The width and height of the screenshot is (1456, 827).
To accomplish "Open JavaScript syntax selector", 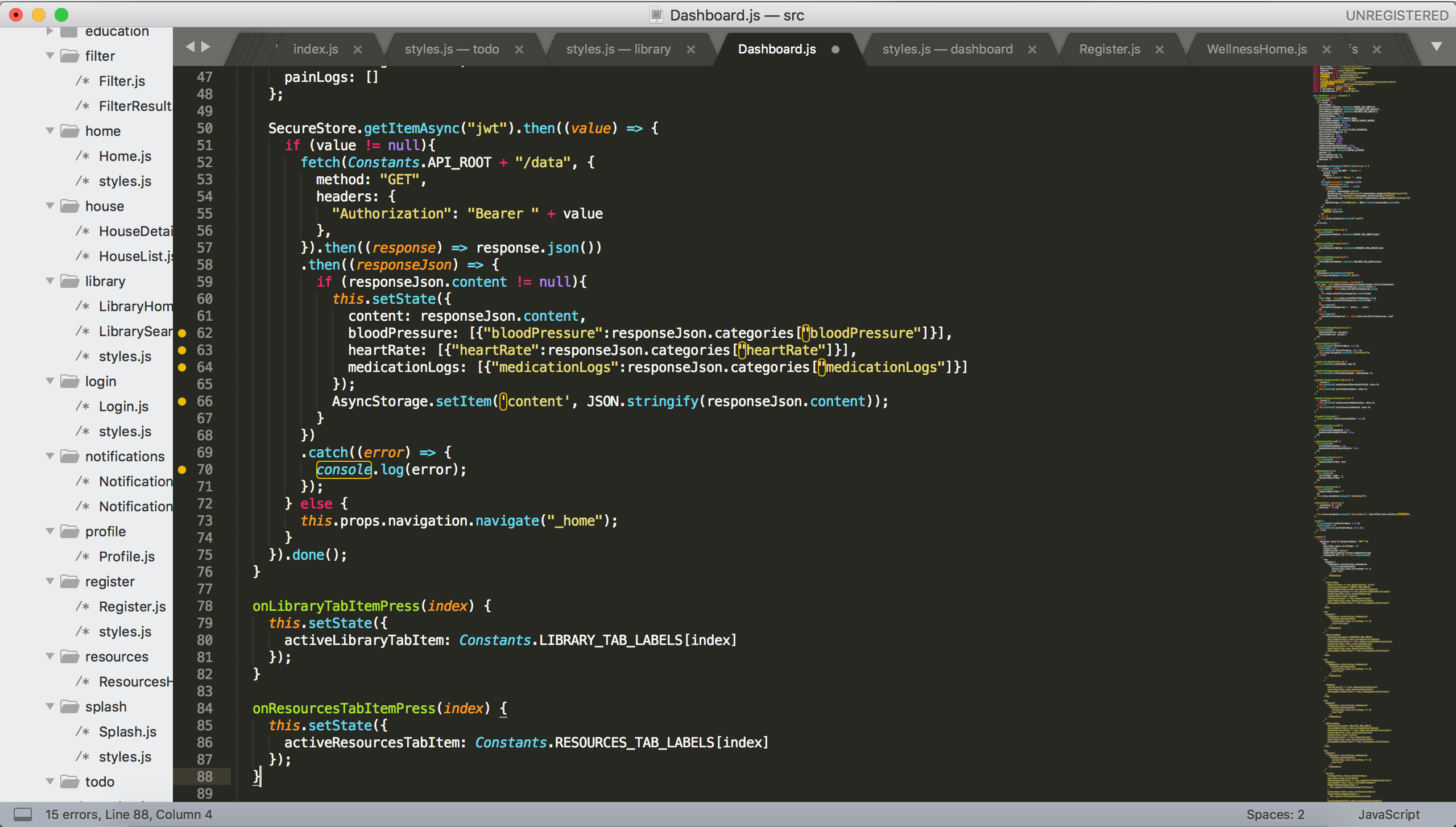I will pos(1389,814).
